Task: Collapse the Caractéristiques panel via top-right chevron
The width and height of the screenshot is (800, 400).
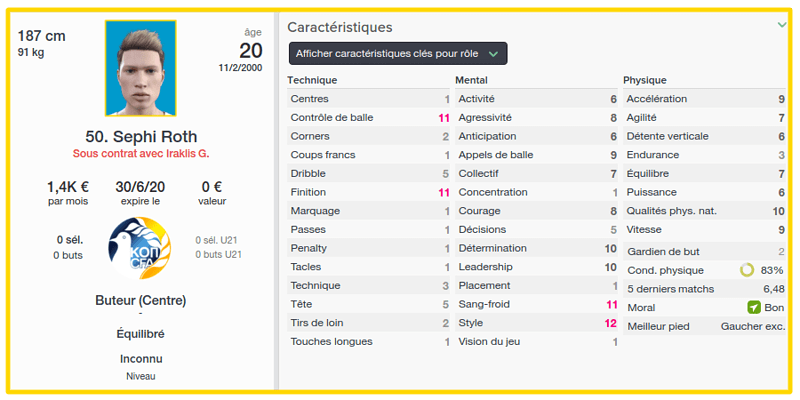Action: (x=782, y=25)
